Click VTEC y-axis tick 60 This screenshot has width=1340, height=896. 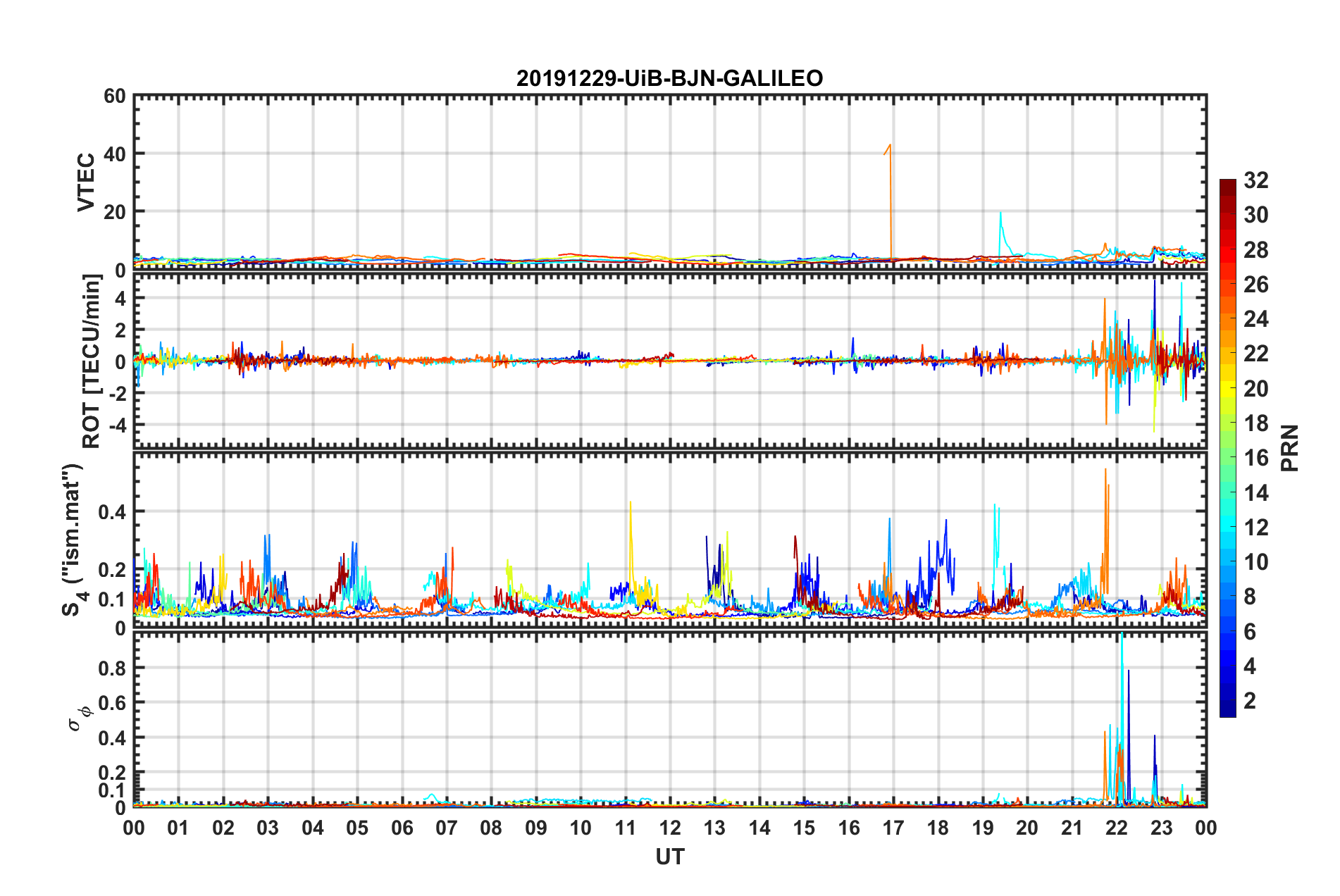(115, 96)
